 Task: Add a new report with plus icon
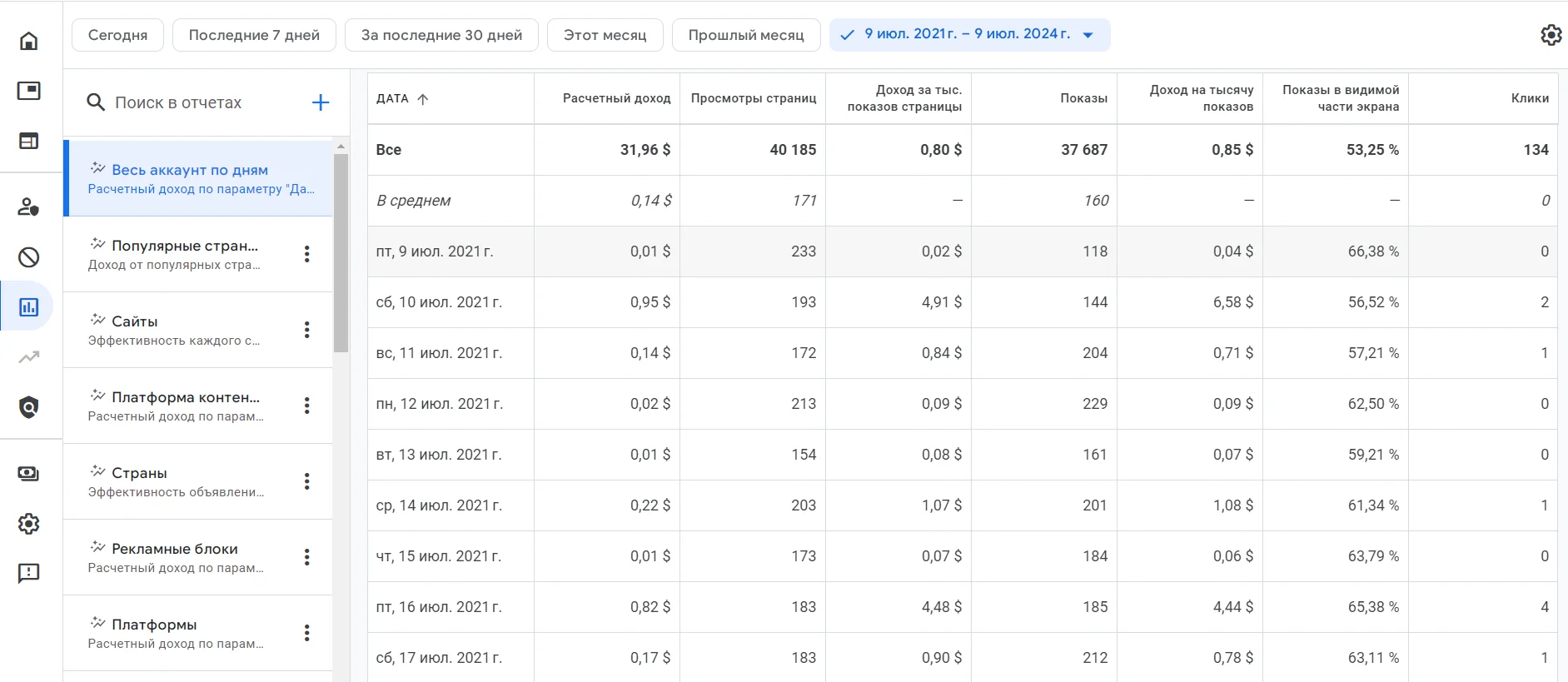pos(321,102)
